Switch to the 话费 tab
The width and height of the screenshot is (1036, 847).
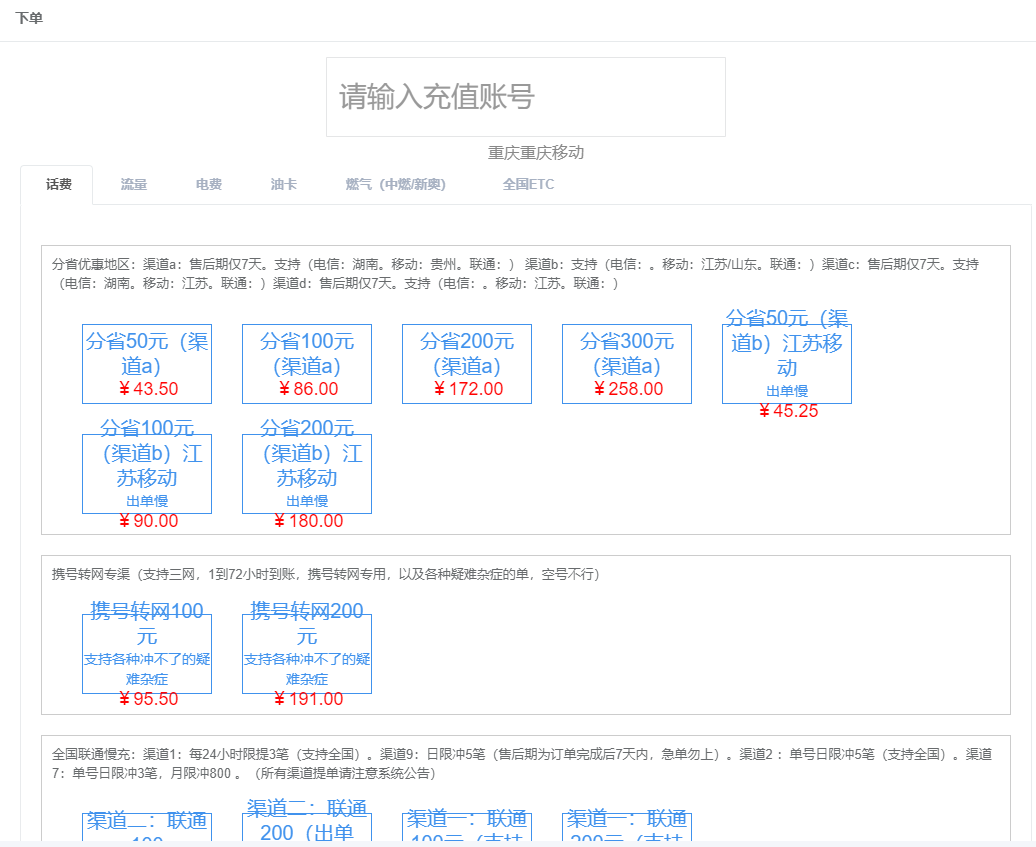(x=58, y=185)
